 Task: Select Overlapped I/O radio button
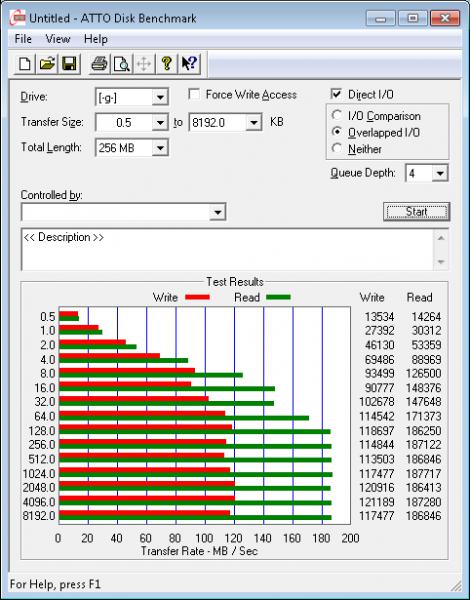coord(337,132)
